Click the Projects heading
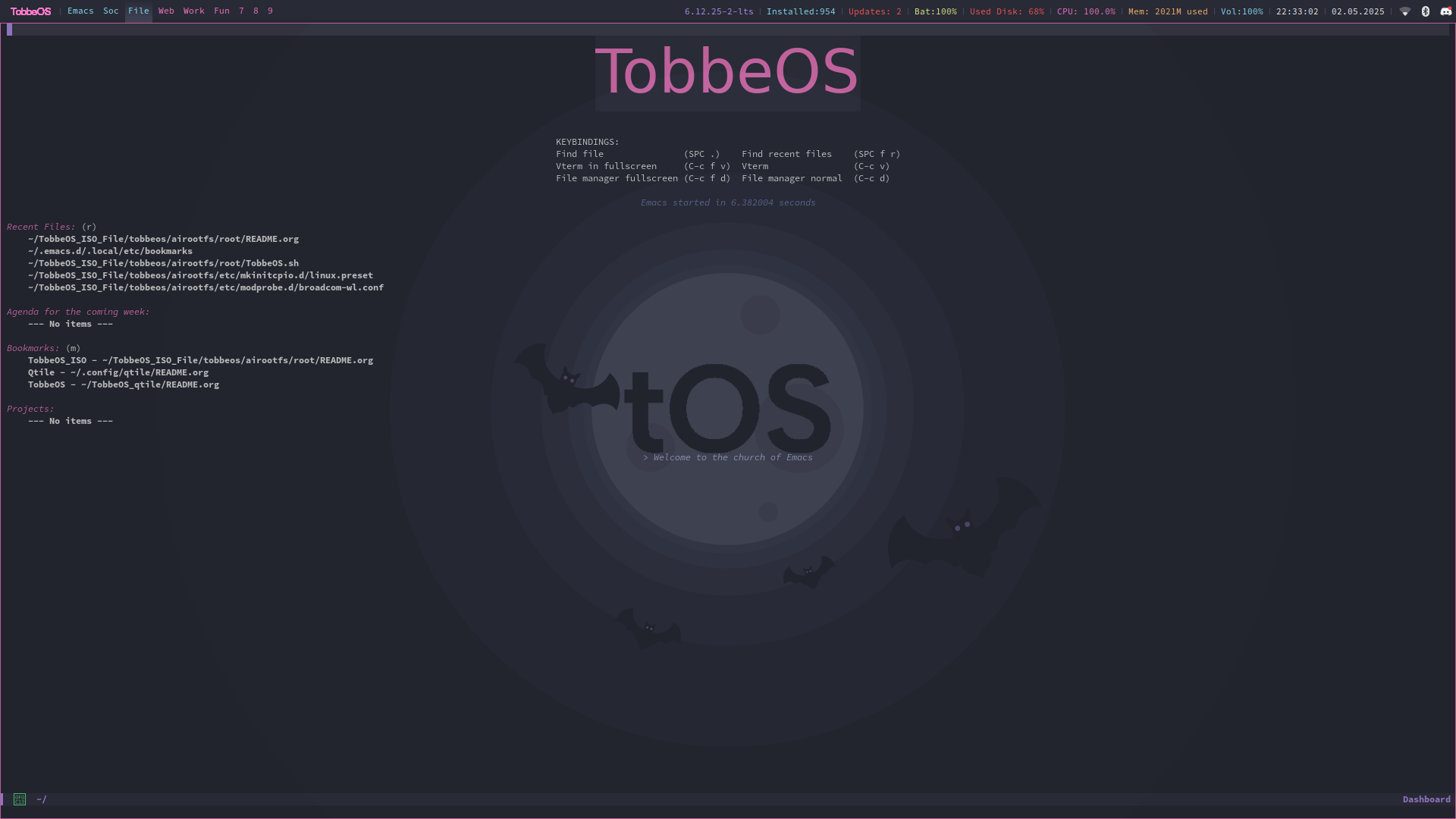The width and height of the screenshot is (1456, 819). click(x=30, y=409)
